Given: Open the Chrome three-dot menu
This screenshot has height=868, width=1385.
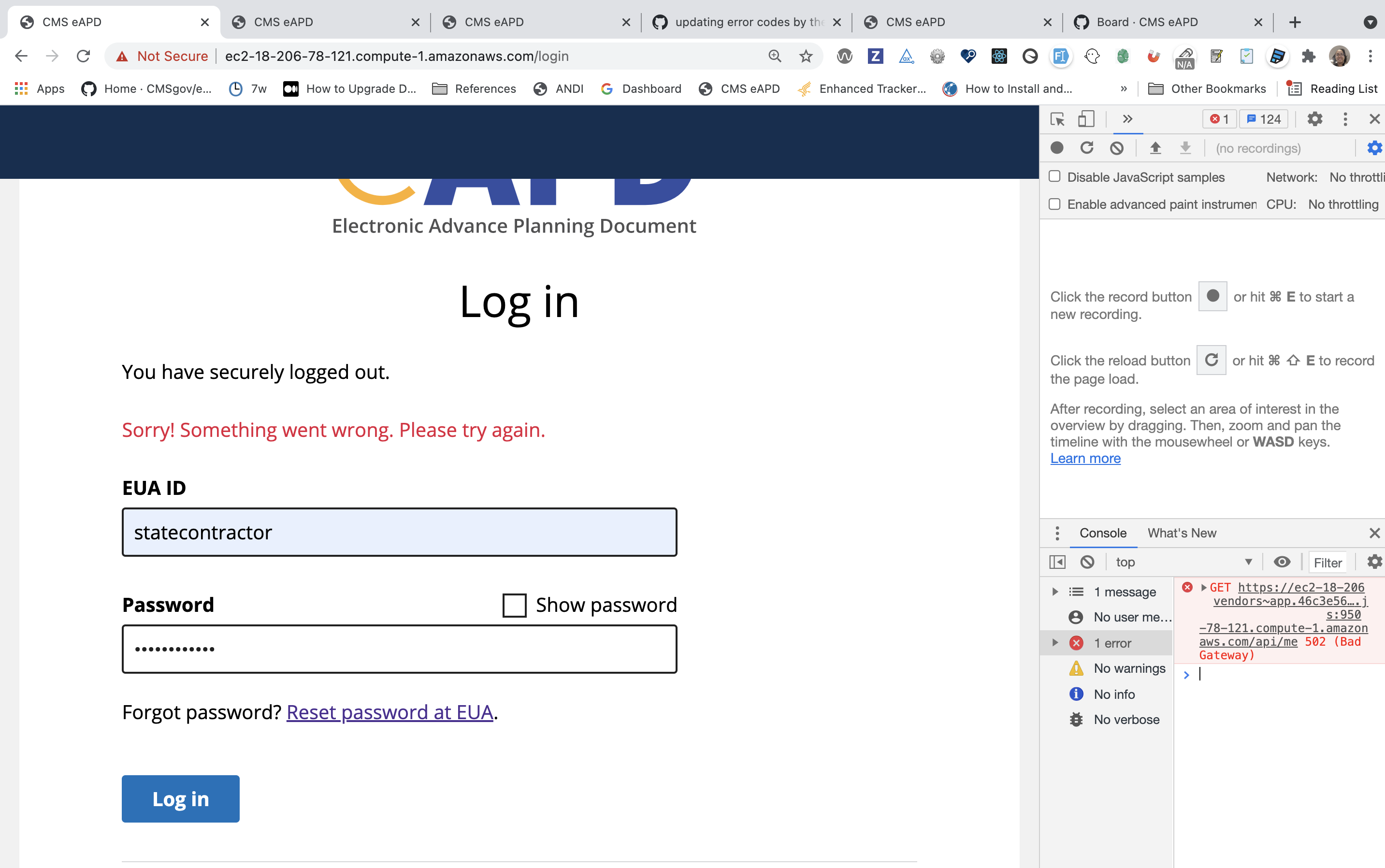Looking at the screenshot, I should [x=1370, y=56].
